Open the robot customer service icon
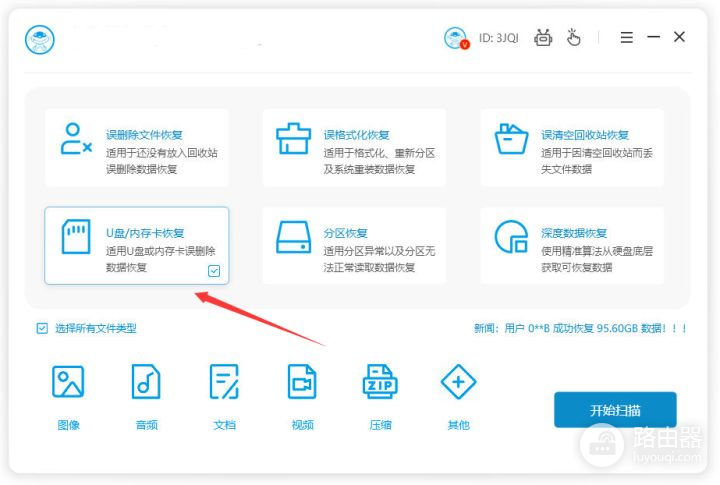This screenshot has height=485, width=720. coord(543,38)
